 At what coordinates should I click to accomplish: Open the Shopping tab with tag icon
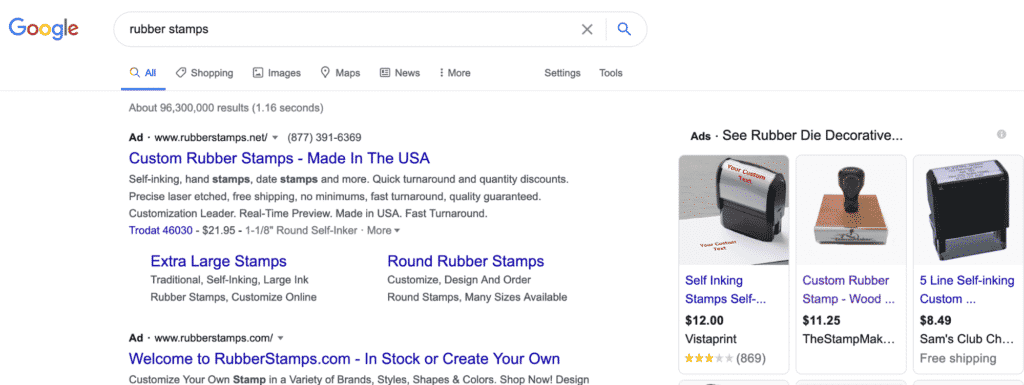click(x=204, y=73)
